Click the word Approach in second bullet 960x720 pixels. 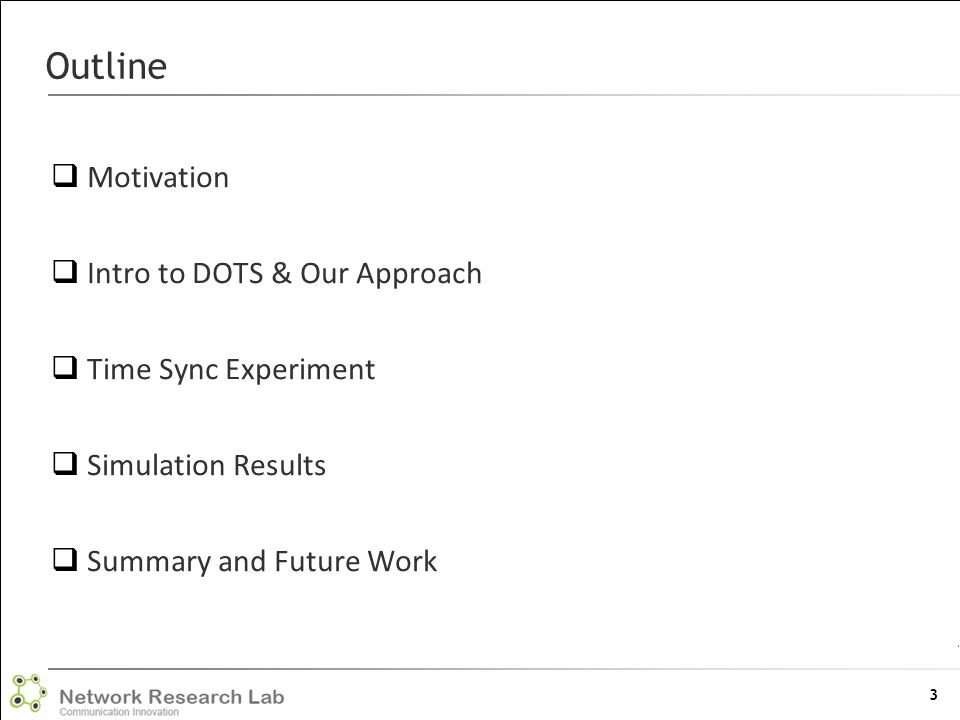(419, 274)
